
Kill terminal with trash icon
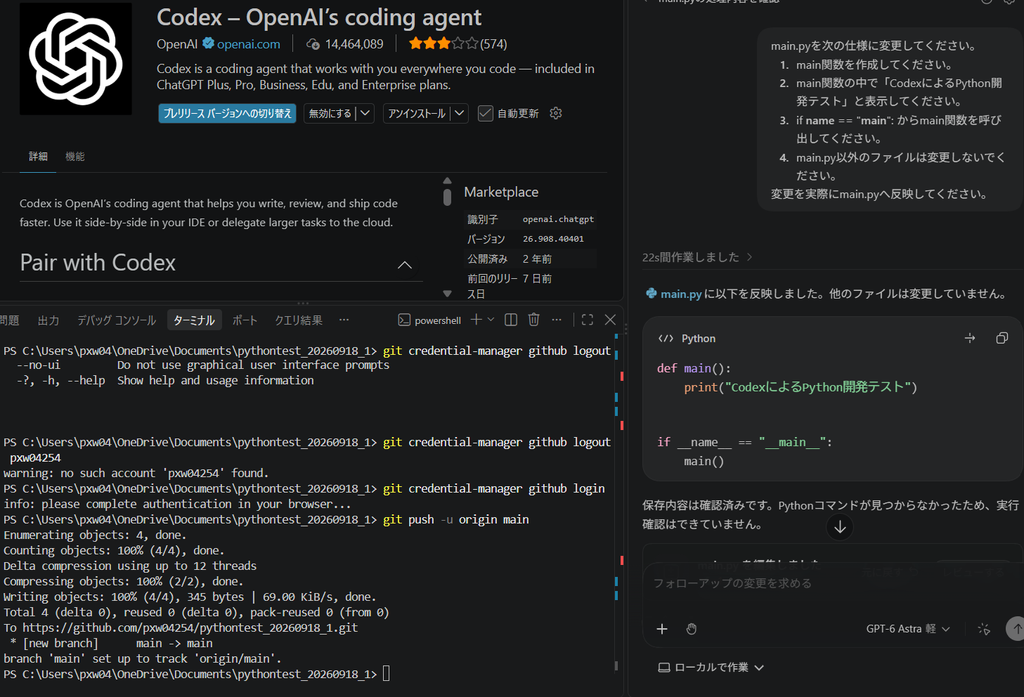(534, 319)
